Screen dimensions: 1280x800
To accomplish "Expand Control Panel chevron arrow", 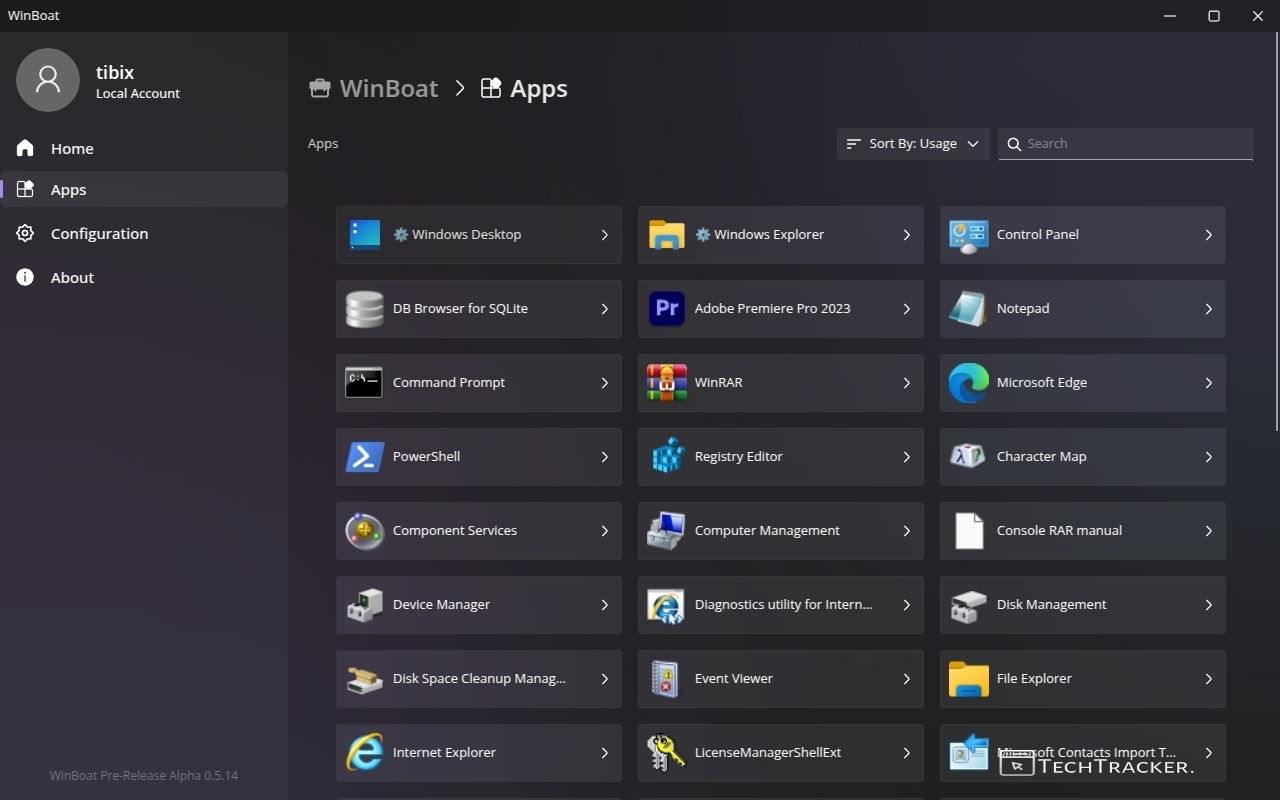I will 1208,235.
